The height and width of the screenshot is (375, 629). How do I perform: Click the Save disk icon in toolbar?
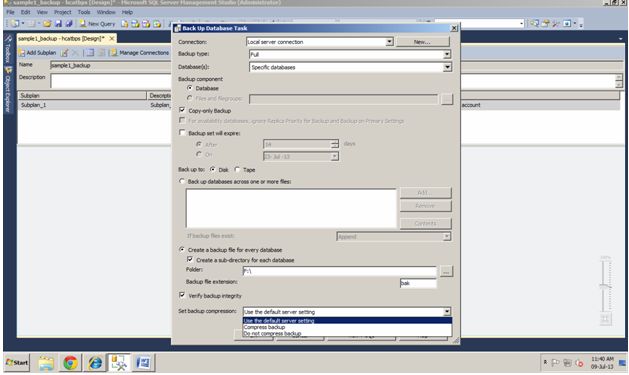click(x=59, y=24)
